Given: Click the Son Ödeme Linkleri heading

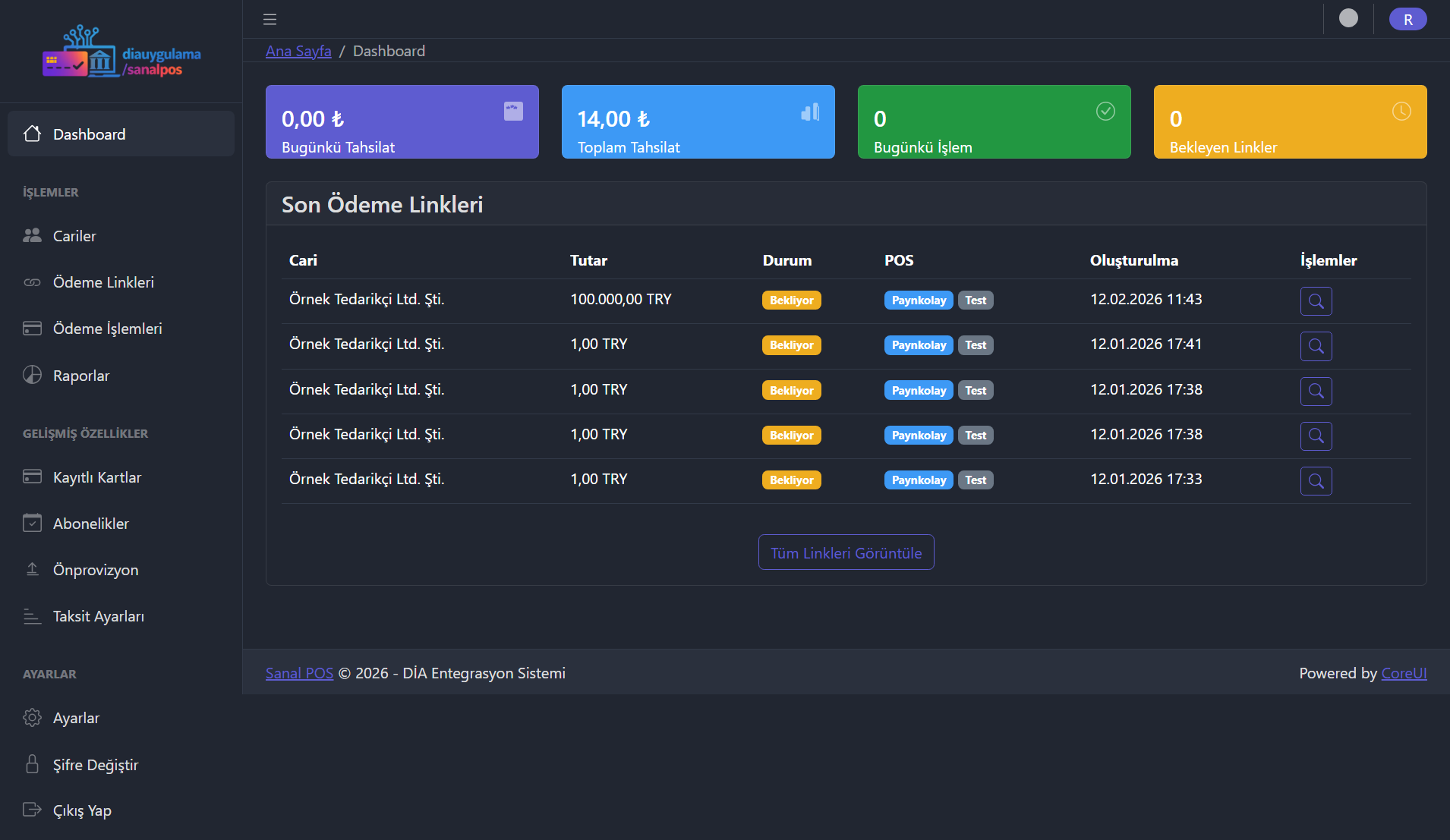Looking at the screenshot, I should [382, 204].
